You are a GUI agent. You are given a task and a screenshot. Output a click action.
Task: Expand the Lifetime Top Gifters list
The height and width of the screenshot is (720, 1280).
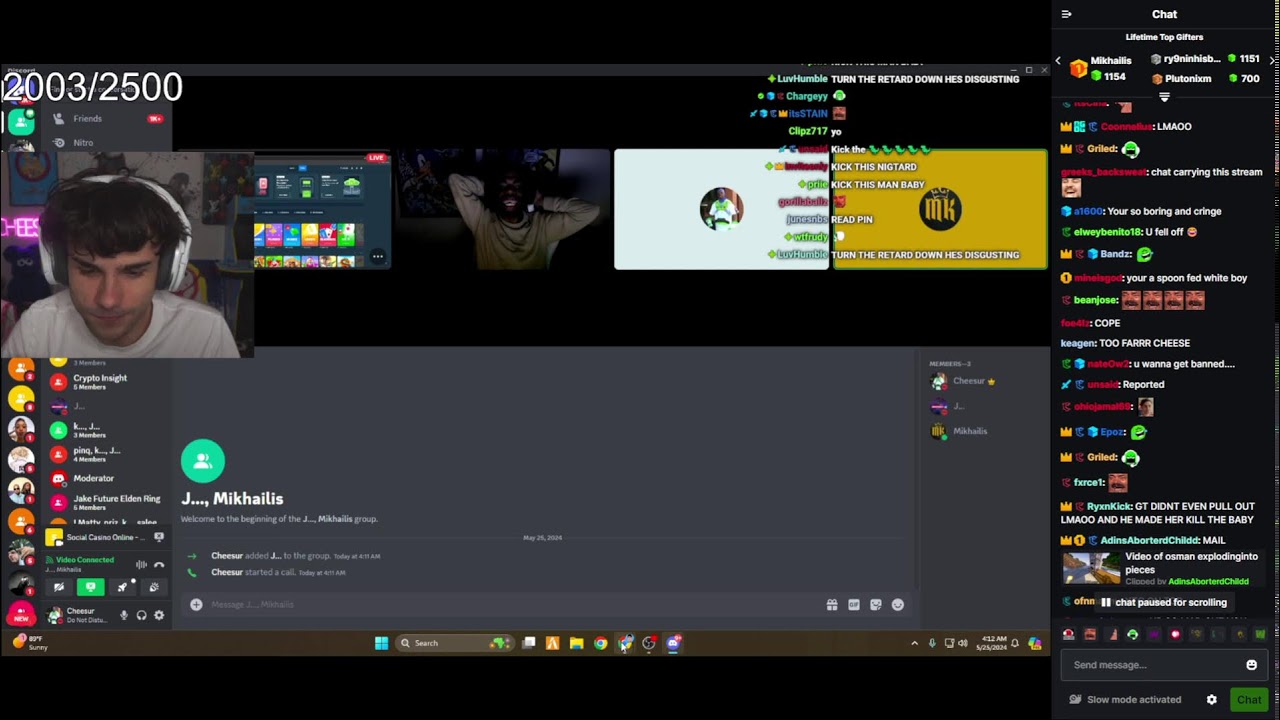1164,97
